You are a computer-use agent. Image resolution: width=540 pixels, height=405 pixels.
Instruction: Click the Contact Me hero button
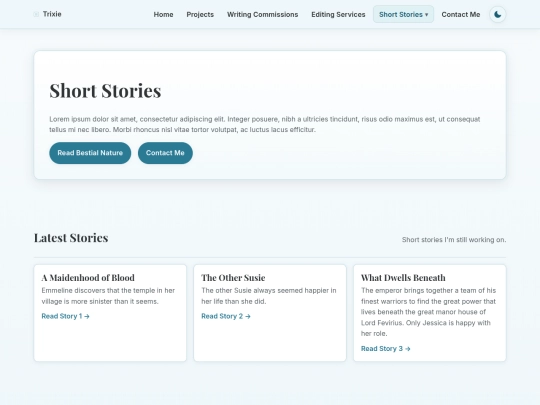(x=165, y=153)
